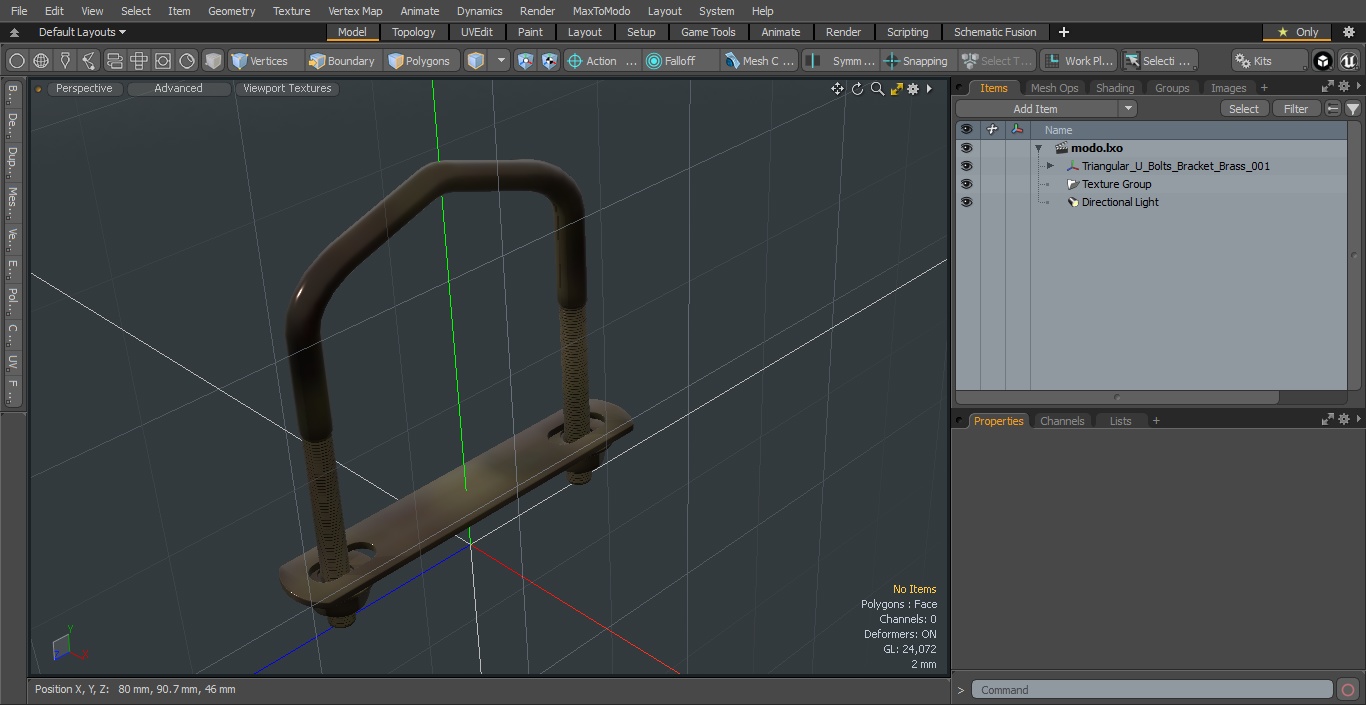1366x705 pixels.
Task: Open viewport settings gear icon
Action: click(x=913, y=89)
